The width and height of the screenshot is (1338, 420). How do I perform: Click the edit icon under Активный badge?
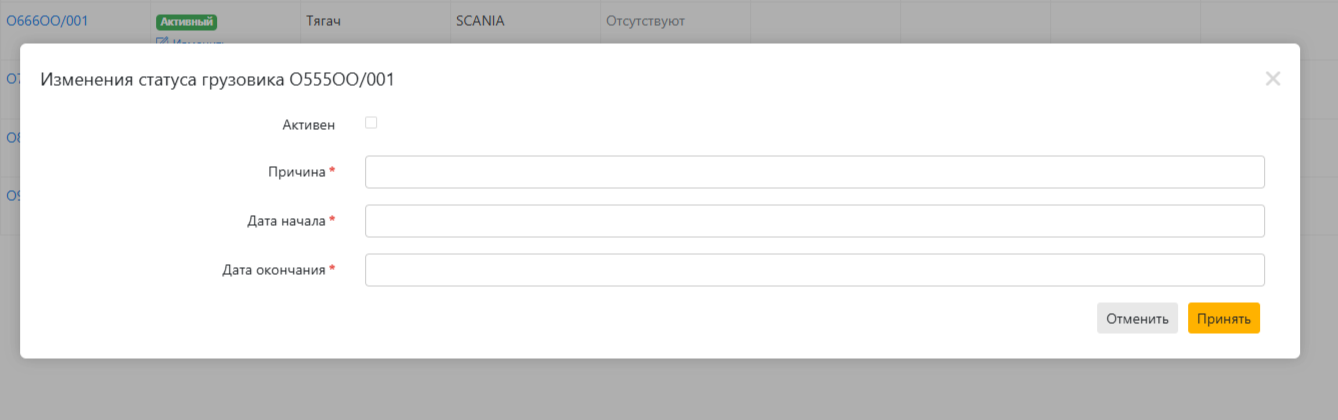(162, 41)
